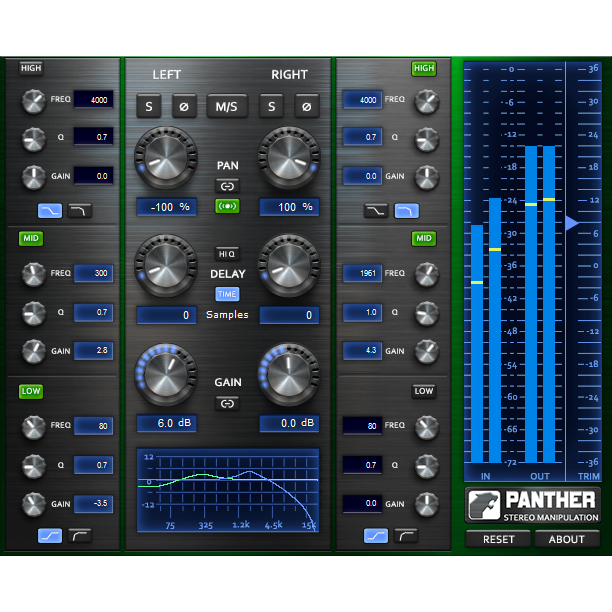The height and width of the screenshot is (612, 612).
Task: Click the green stereo icon below PAN
Action: [228, 207]
